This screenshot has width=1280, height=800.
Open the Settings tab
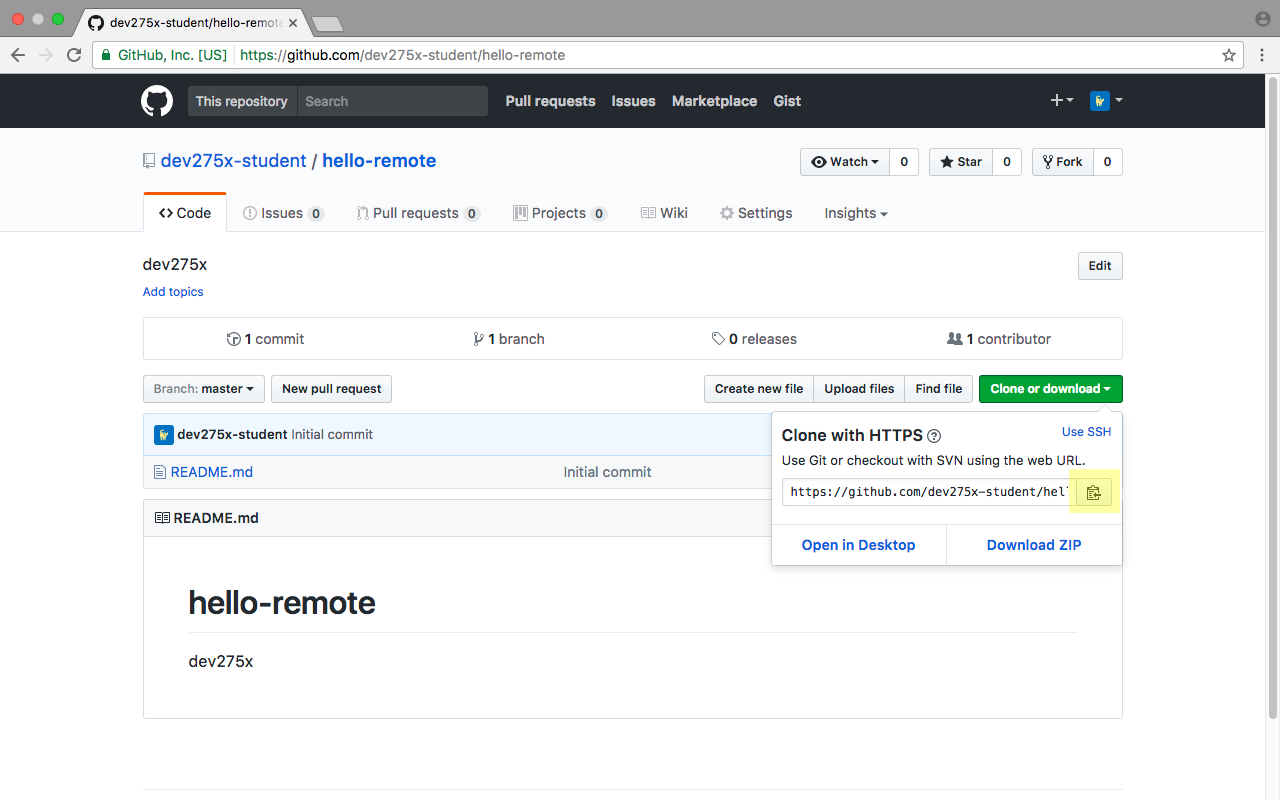point(756,213)
